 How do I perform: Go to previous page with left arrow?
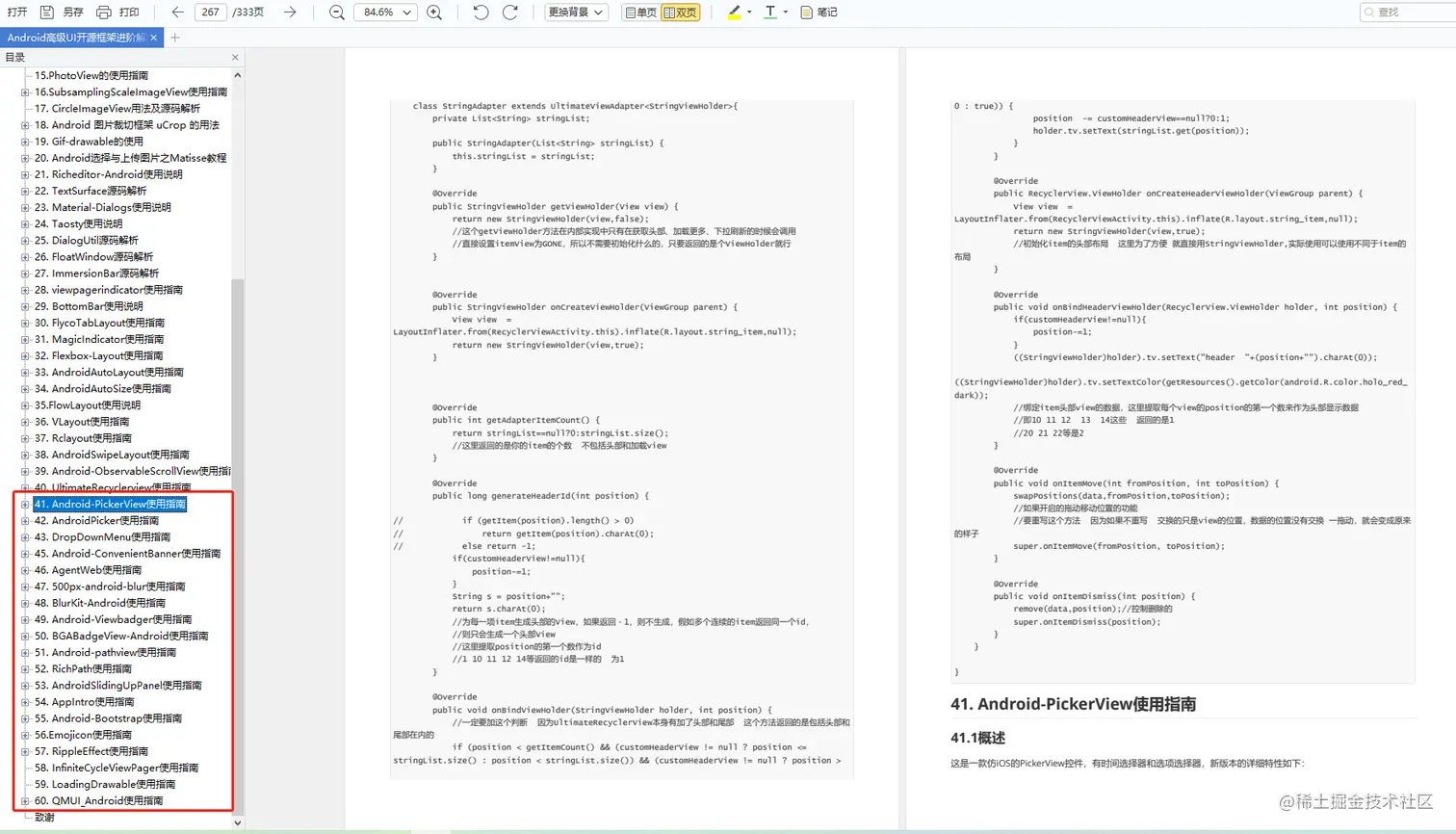tap(177, 13)
